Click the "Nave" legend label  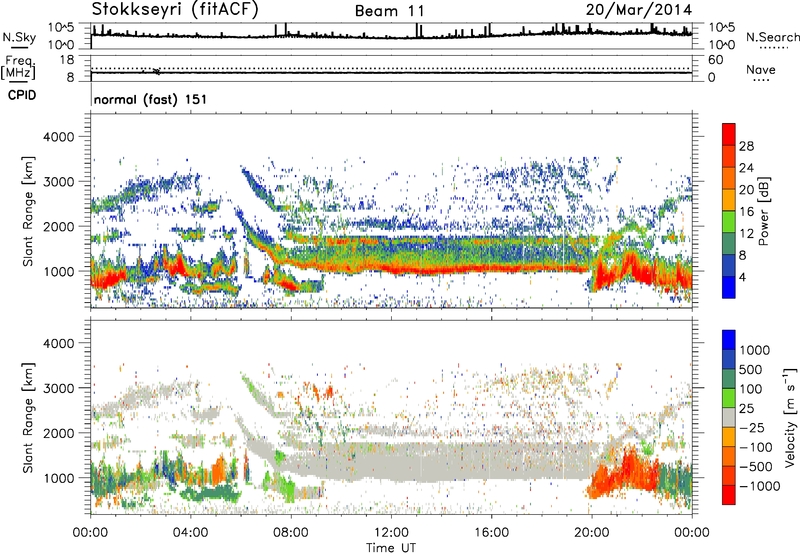[x=761, y=69]
